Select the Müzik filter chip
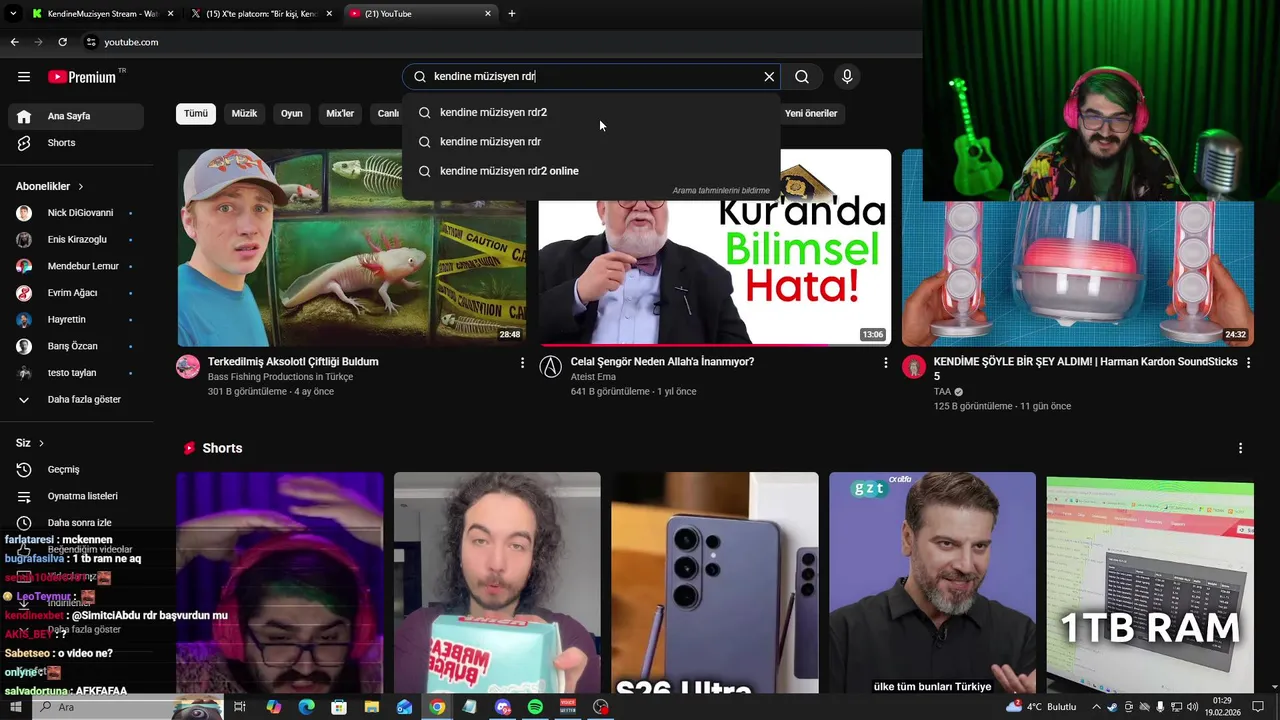Viewport: 1280px width, 720px height. coord(244,113)
